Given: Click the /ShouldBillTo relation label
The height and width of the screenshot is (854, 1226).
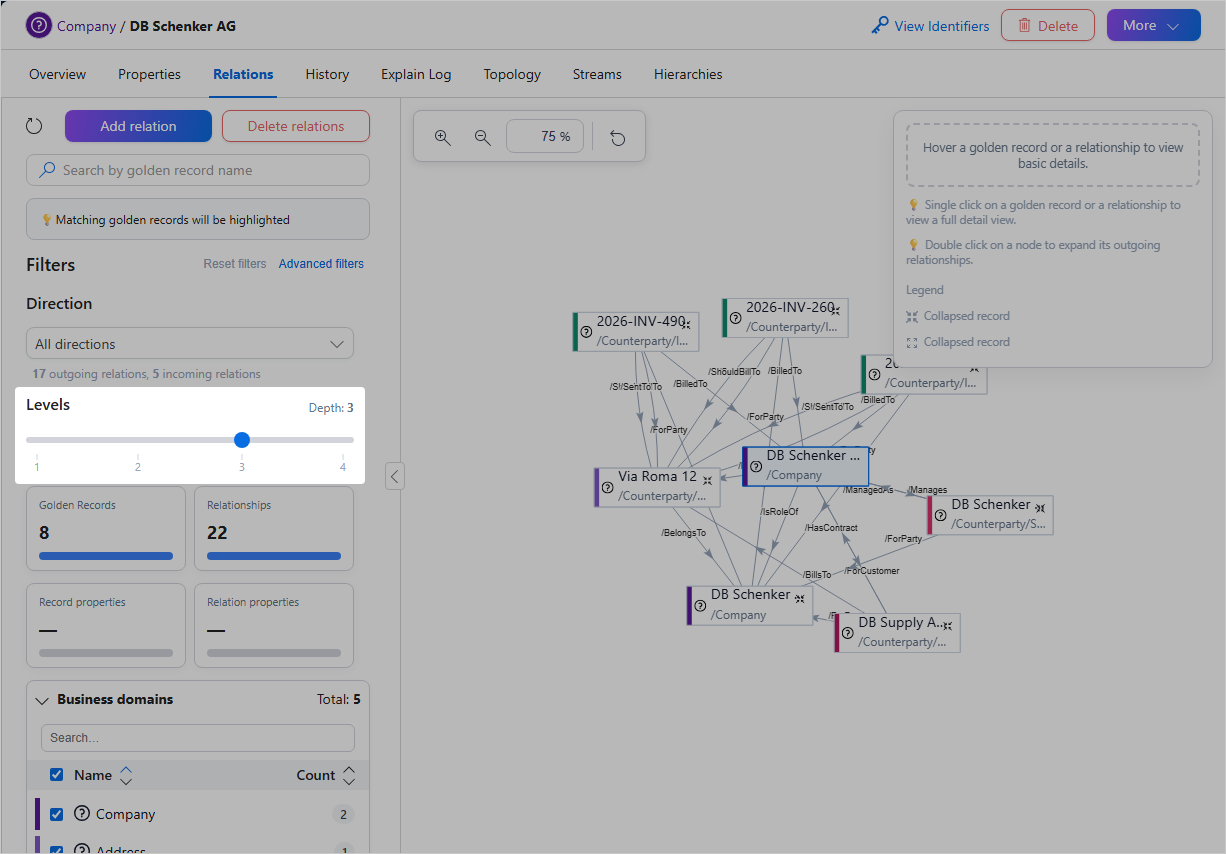Looking at the screenshot, I should click(734, 371).
